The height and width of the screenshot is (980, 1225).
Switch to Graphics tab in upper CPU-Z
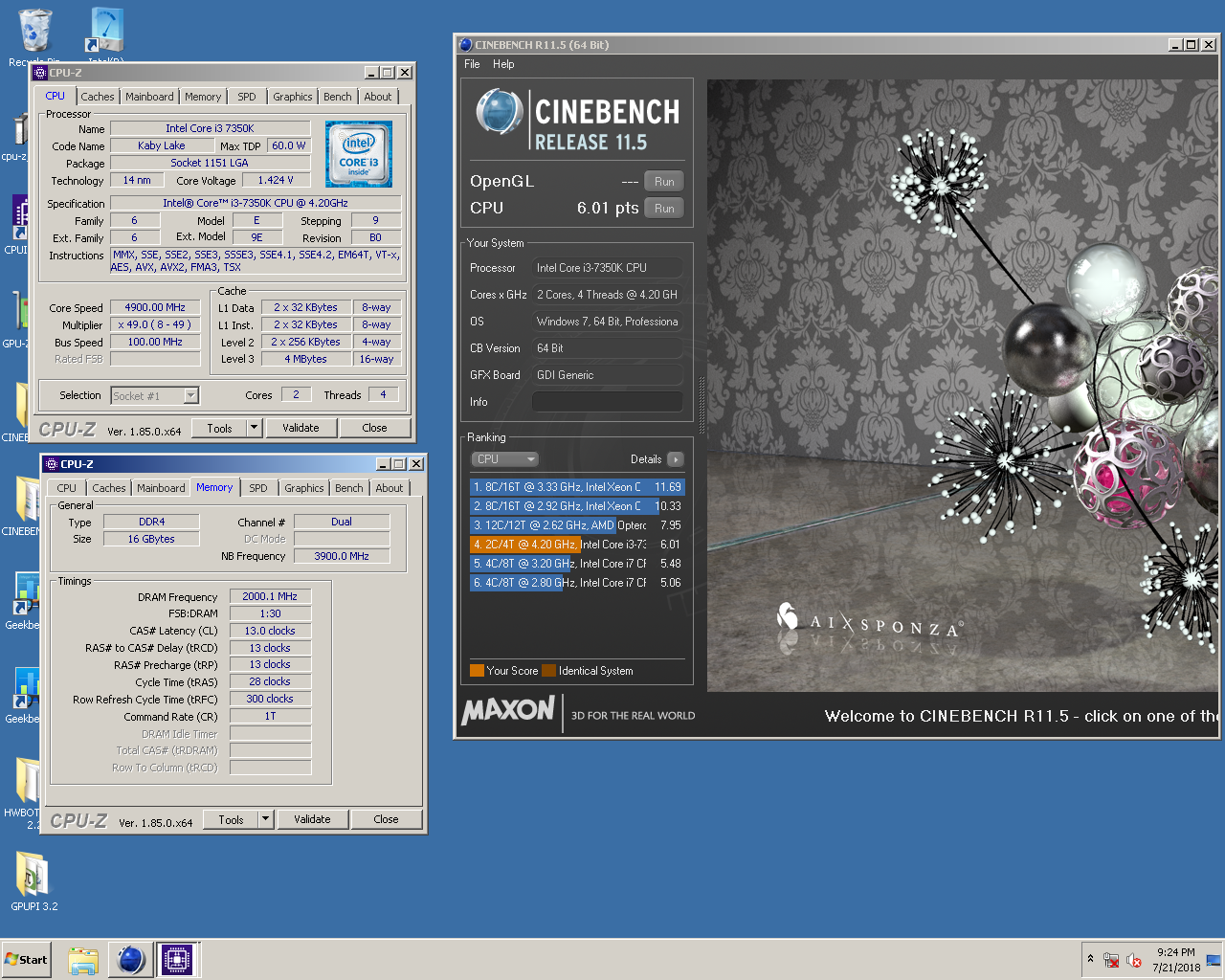pyautogui.click(x=293, y=97)
